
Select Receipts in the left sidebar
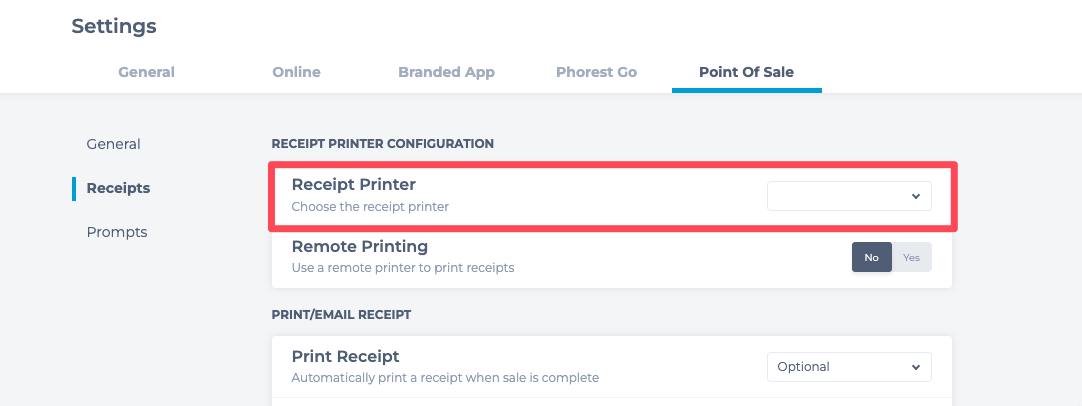click(x=118, y=188)
